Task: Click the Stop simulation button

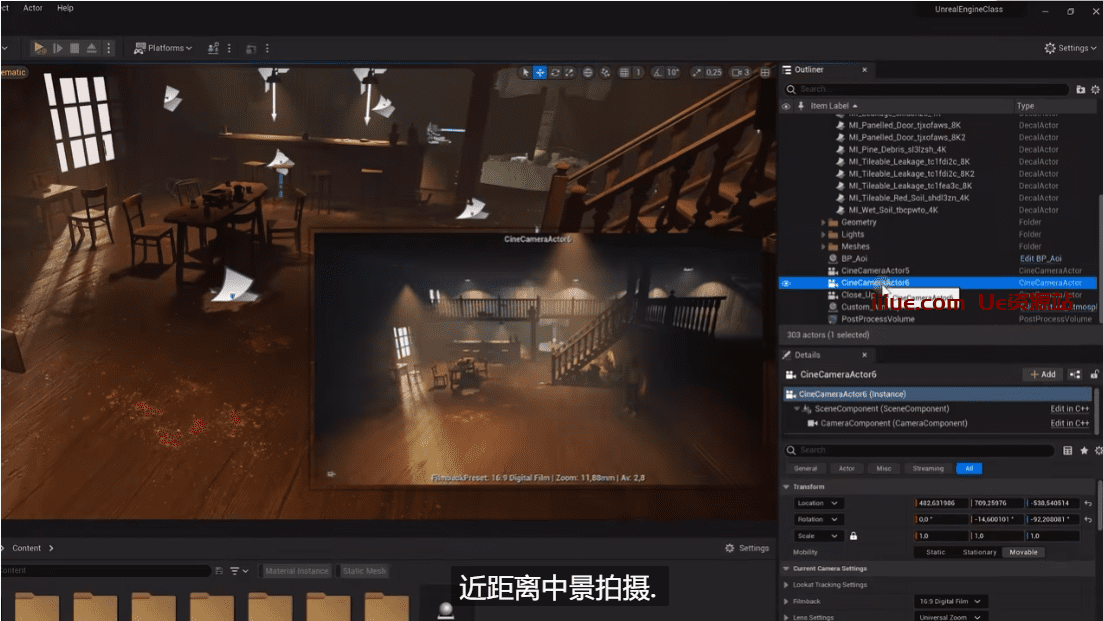Action: [x=74, y=48]
